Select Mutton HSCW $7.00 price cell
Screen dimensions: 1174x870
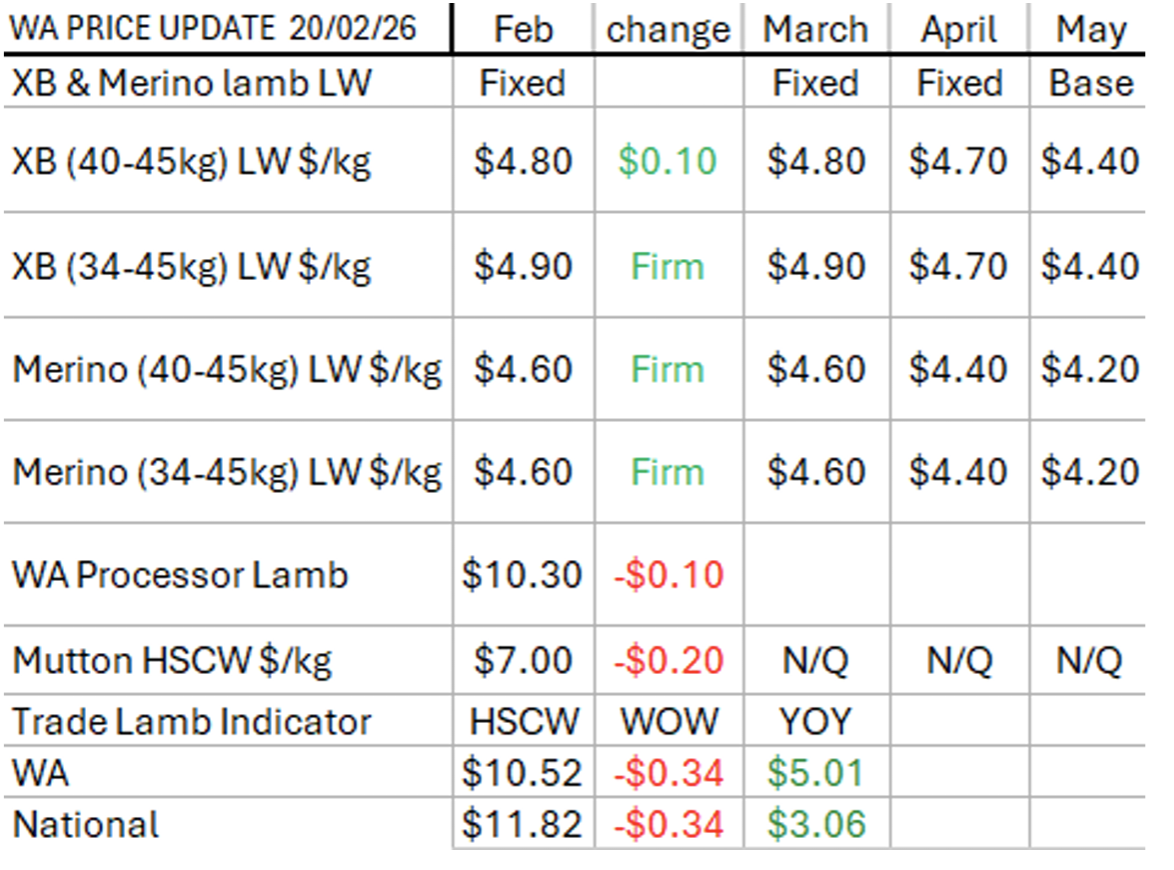(523, 660)
